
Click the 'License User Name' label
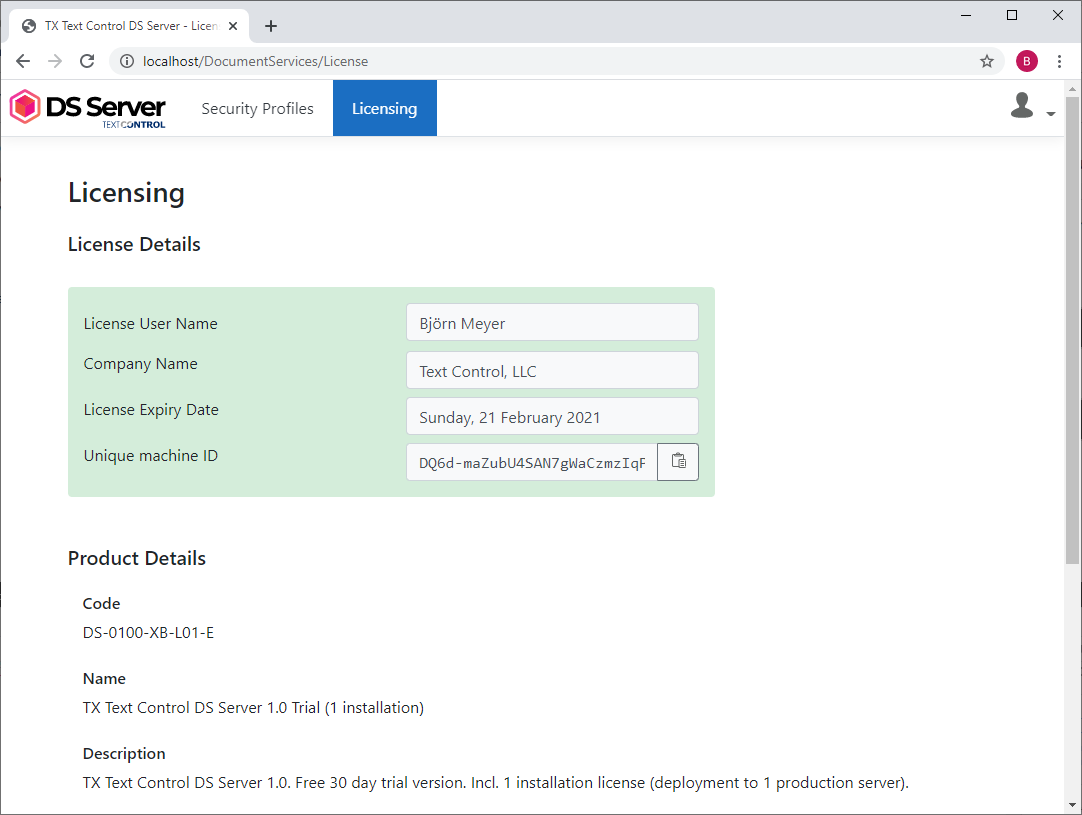coord(150,324)
